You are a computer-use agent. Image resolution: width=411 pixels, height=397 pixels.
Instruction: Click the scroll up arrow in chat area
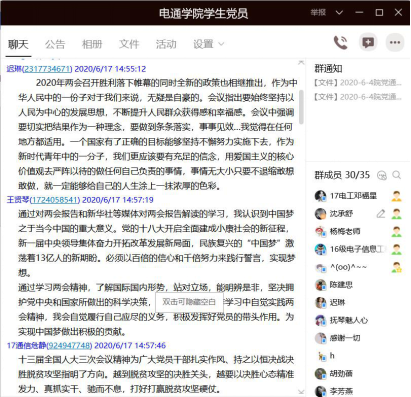[x=301, y=62]
